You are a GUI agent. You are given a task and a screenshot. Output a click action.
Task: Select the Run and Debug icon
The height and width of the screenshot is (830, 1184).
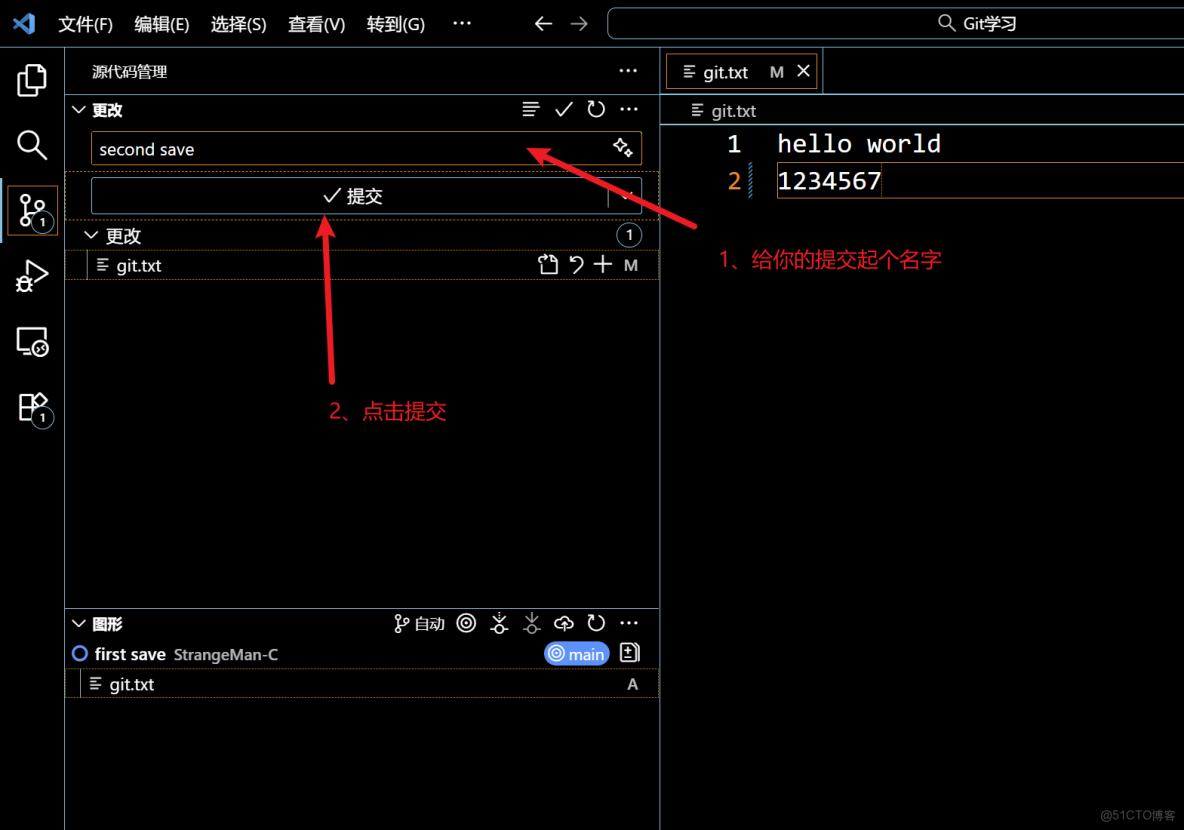click(x=31, y=277)
